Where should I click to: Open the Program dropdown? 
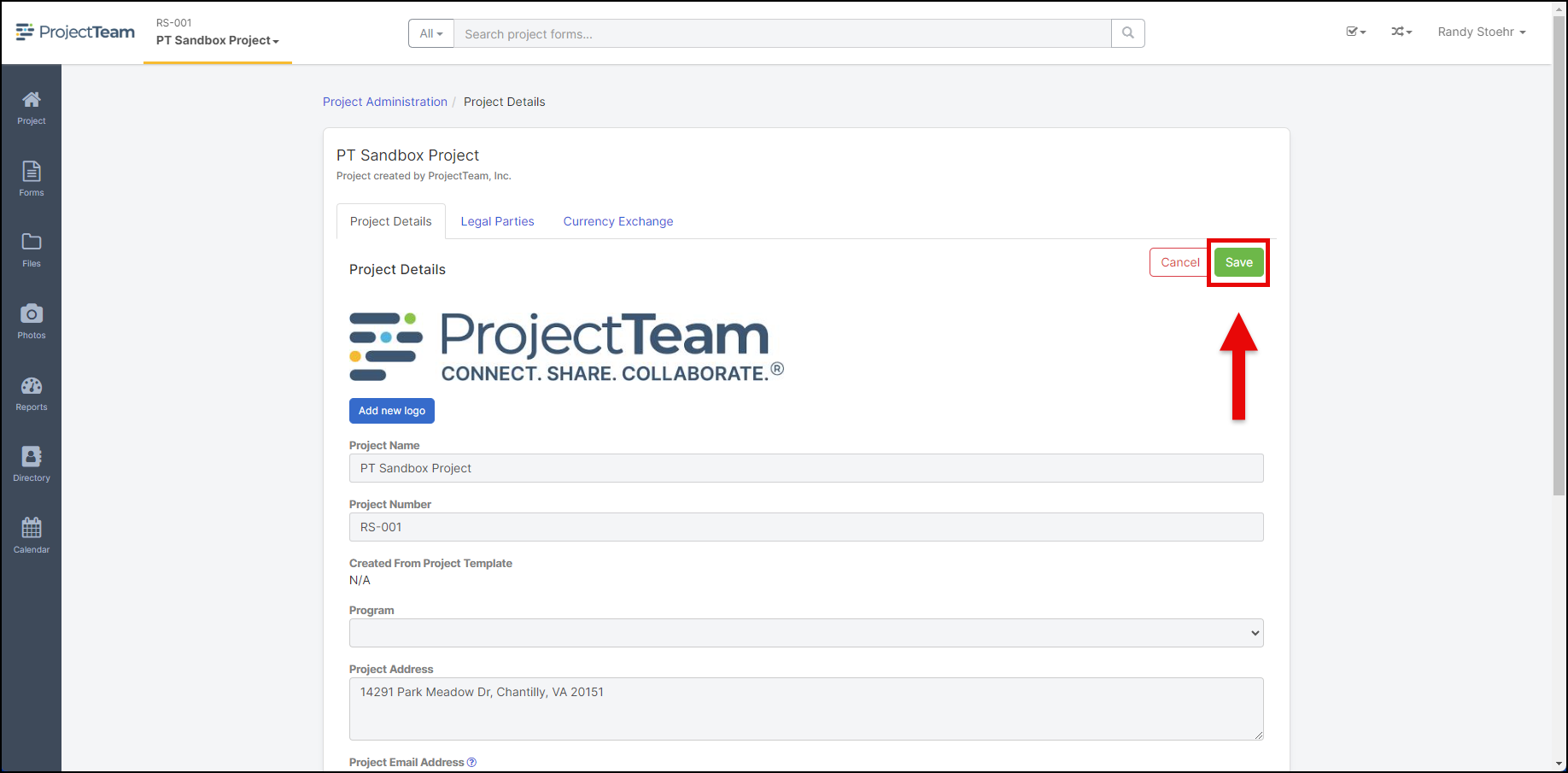coord(806,633)
